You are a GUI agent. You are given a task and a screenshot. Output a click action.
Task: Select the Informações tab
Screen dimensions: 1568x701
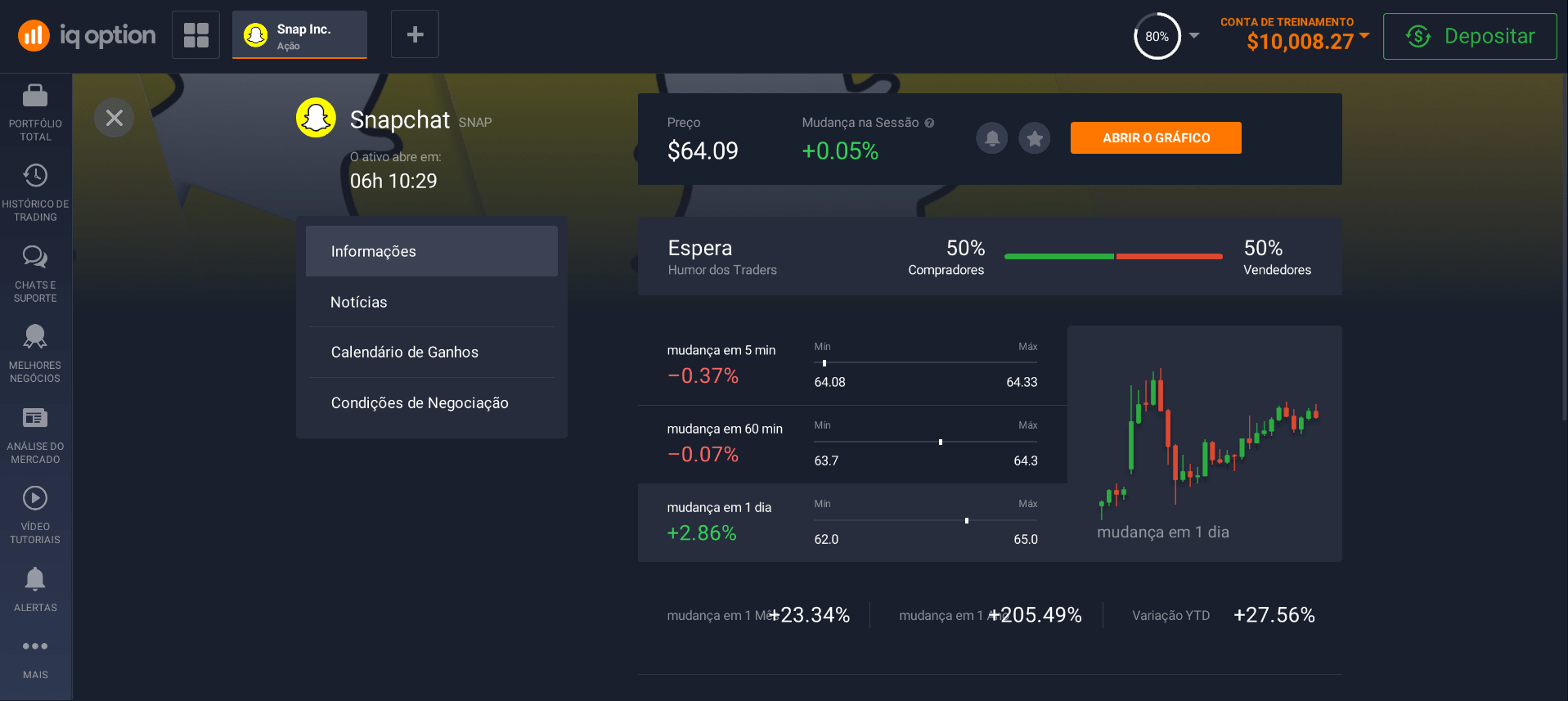pyautogui.click(x=432, y=251)
